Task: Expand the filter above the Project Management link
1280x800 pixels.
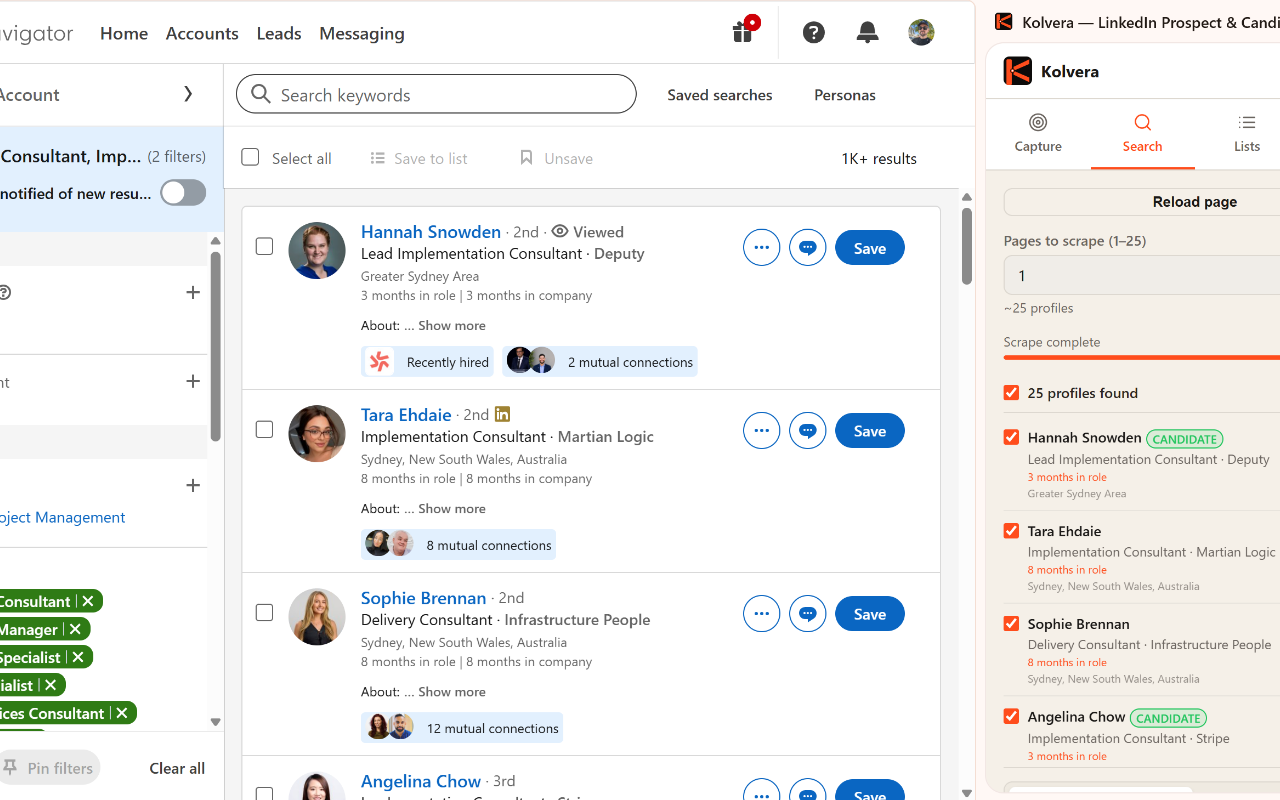Action: [x=193, y=485]
